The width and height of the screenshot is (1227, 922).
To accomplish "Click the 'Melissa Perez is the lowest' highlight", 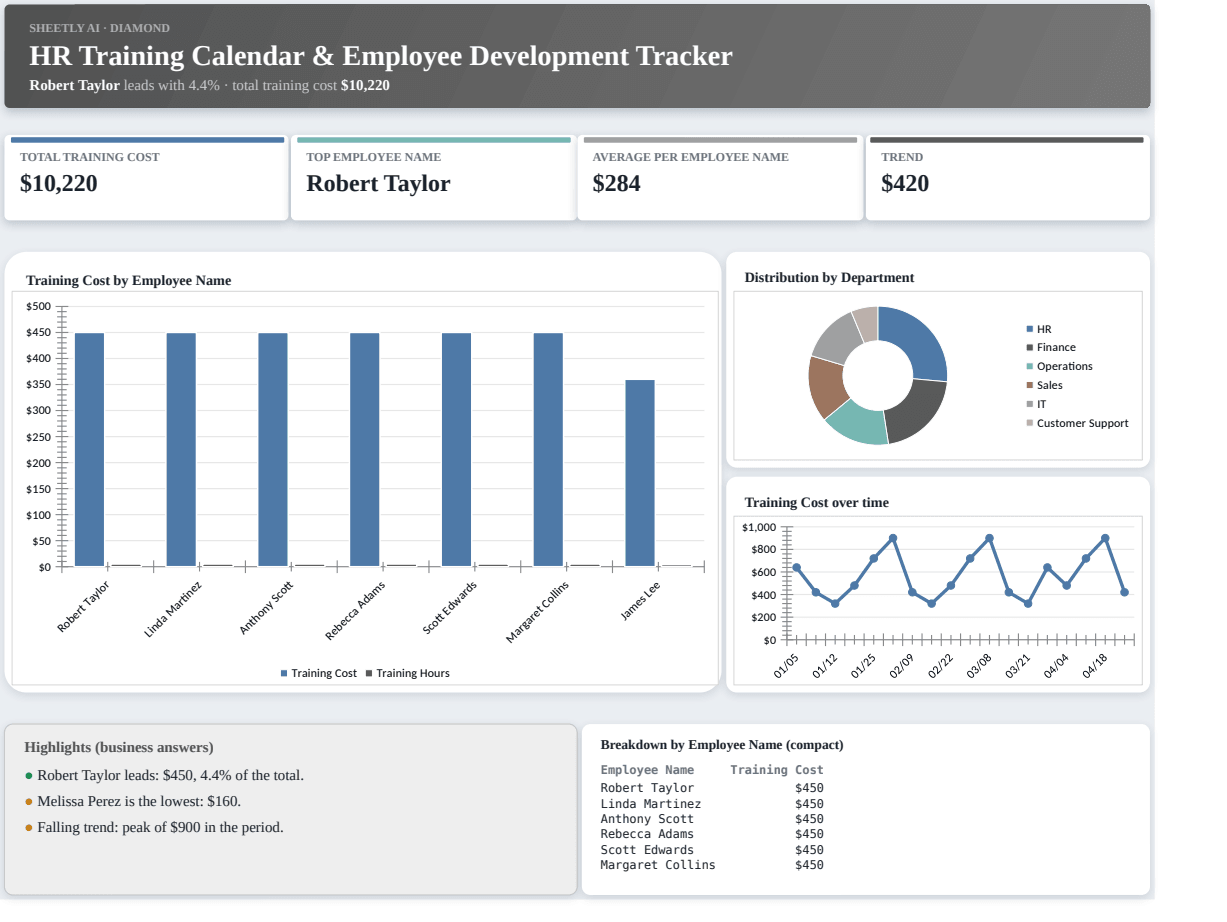I will pos(132,801).
